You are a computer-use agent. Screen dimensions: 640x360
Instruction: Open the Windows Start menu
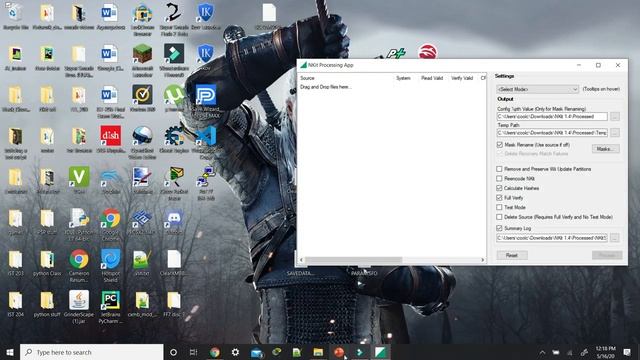click(x=10, y=352)
